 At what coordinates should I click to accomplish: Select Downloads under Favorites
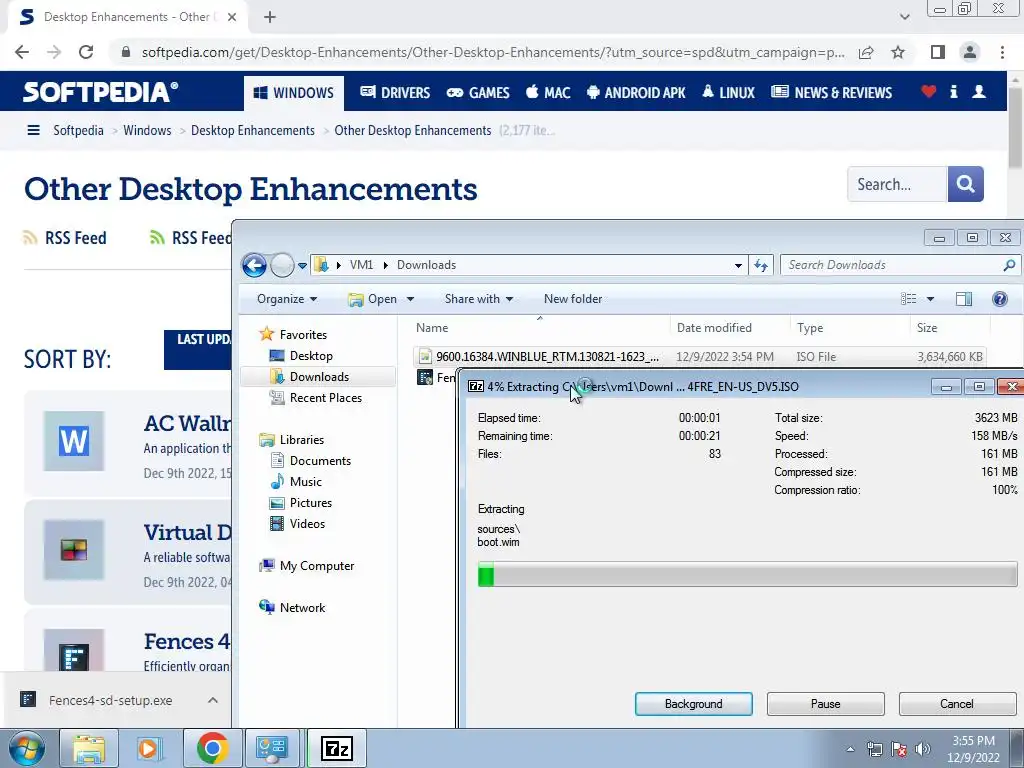319,377
